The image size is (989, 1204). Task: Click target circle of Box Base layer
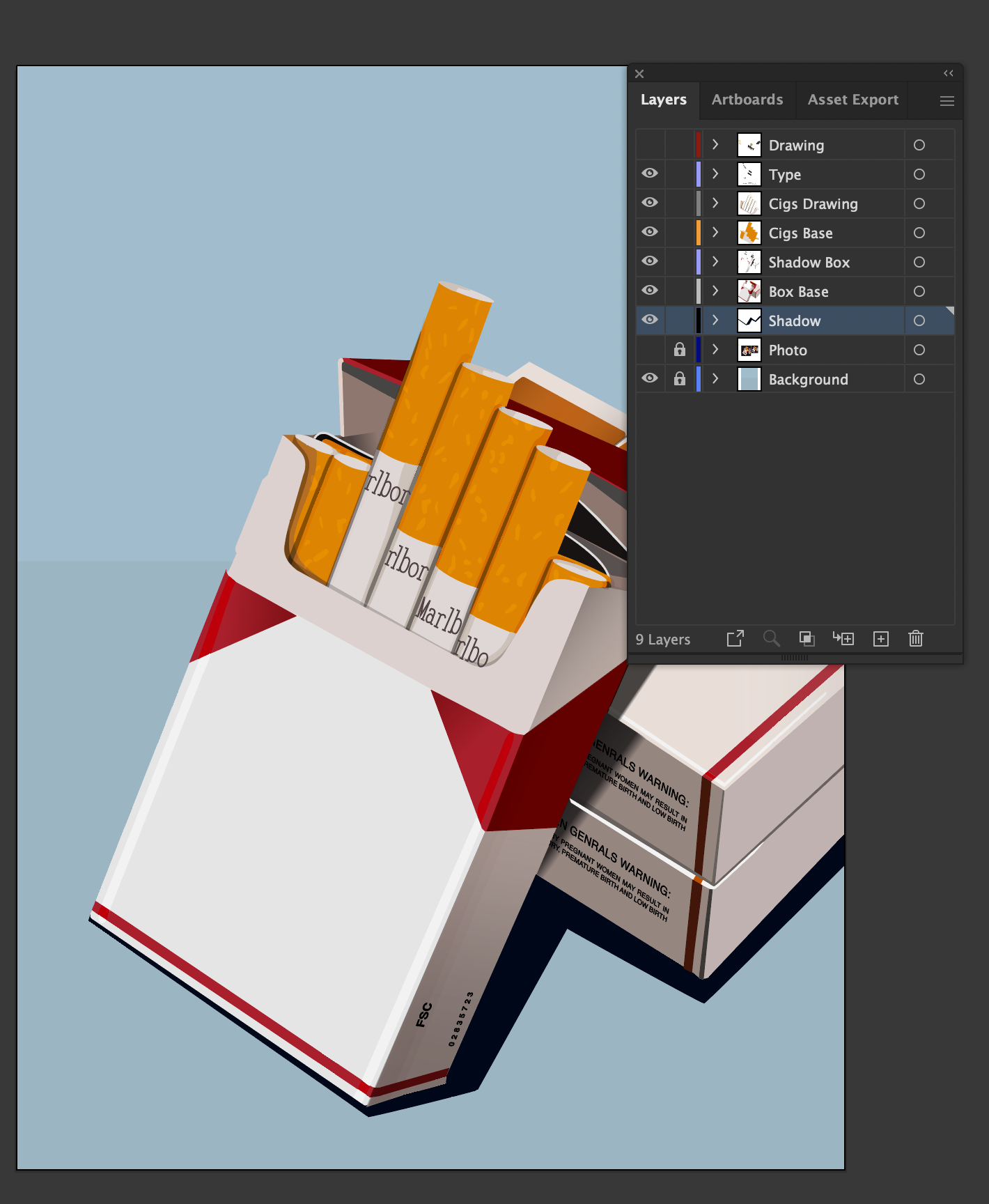(919, 291)
